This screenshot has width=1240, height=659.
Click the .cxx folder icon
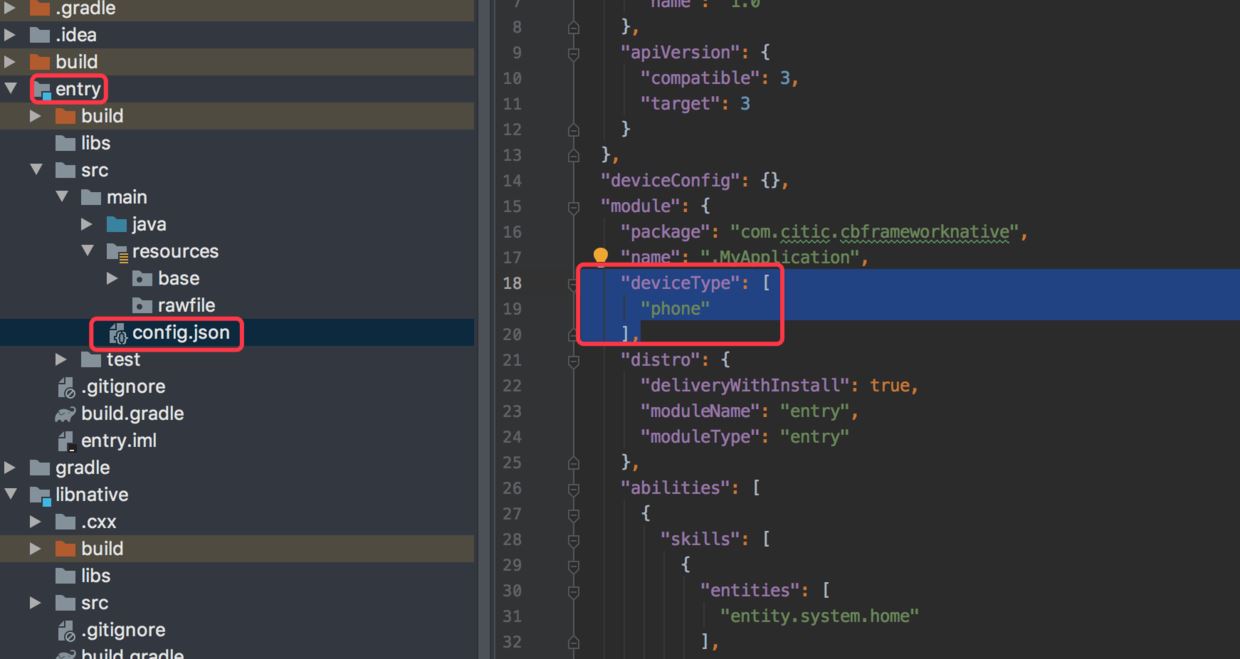coord(66,521)
